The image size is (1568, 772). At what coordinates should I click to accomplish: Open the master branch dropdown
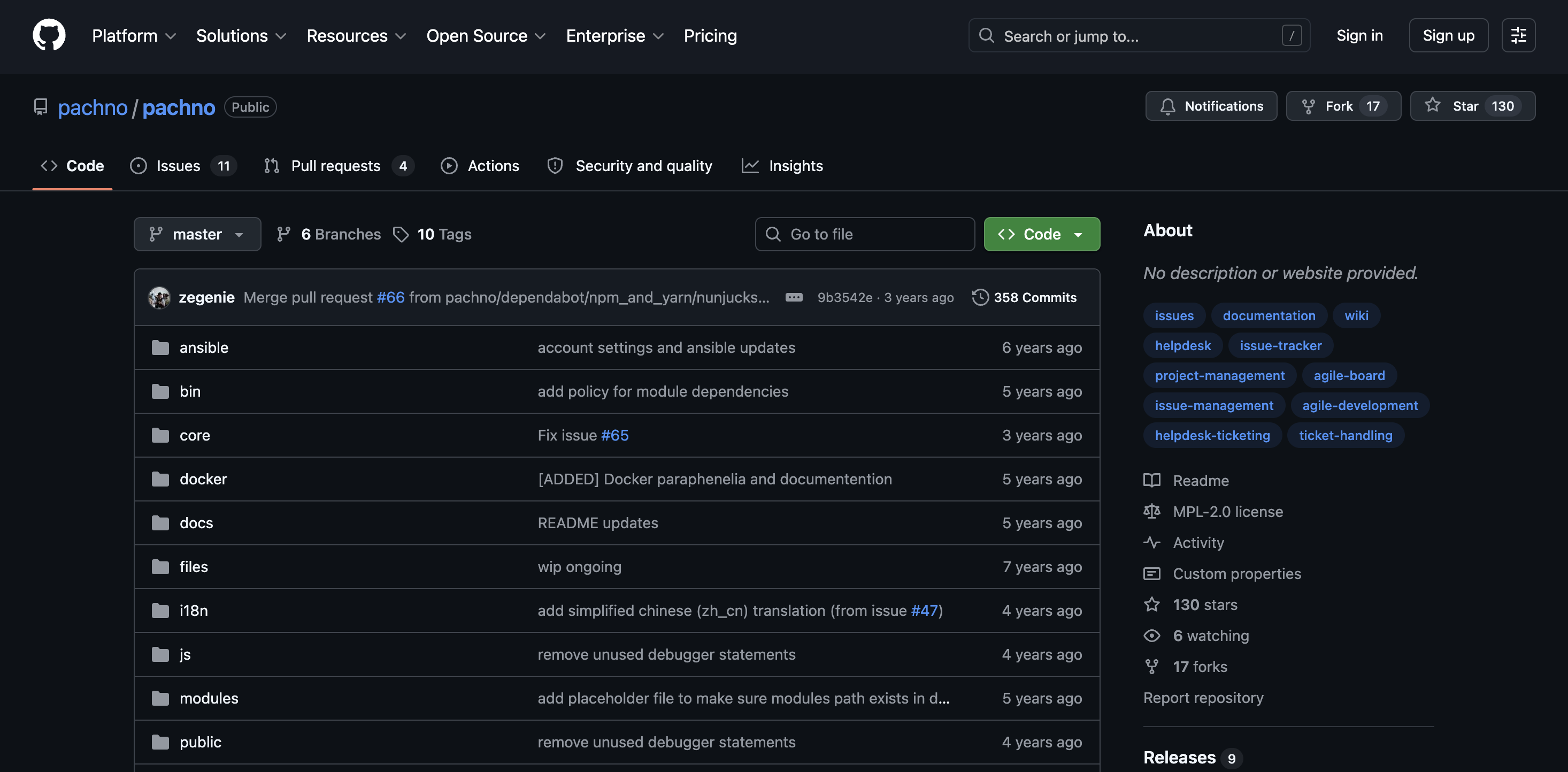pos(197,234)
